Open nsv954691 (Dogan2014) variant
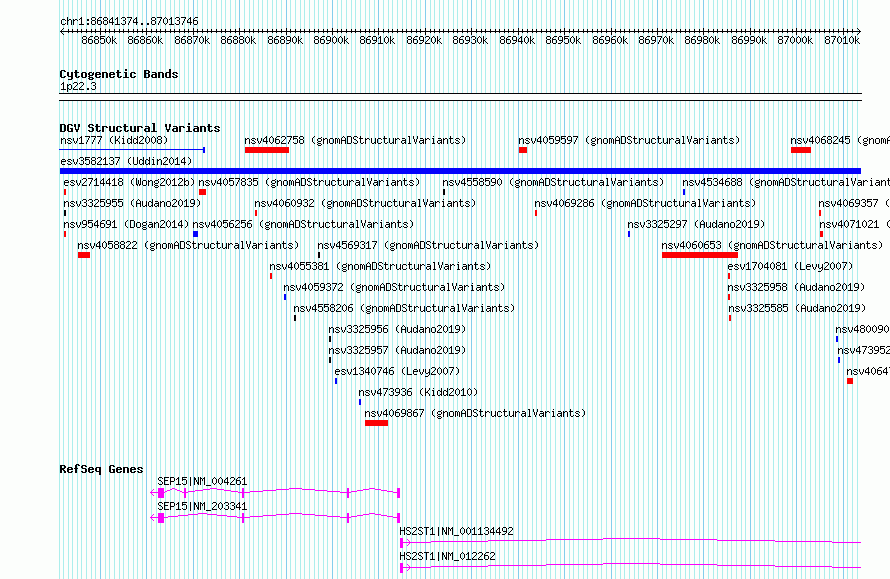Image resolution: width=890 pixels, height=579 pixels. coord(126,224)
